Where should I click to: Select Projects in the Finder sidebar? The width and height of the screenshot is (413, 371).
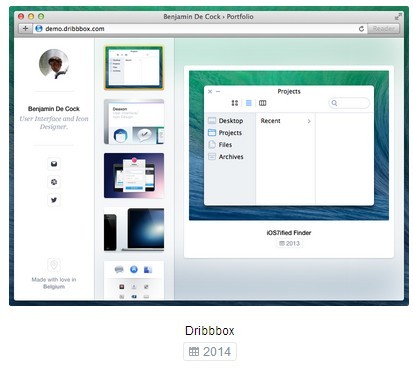coord(230,133)
